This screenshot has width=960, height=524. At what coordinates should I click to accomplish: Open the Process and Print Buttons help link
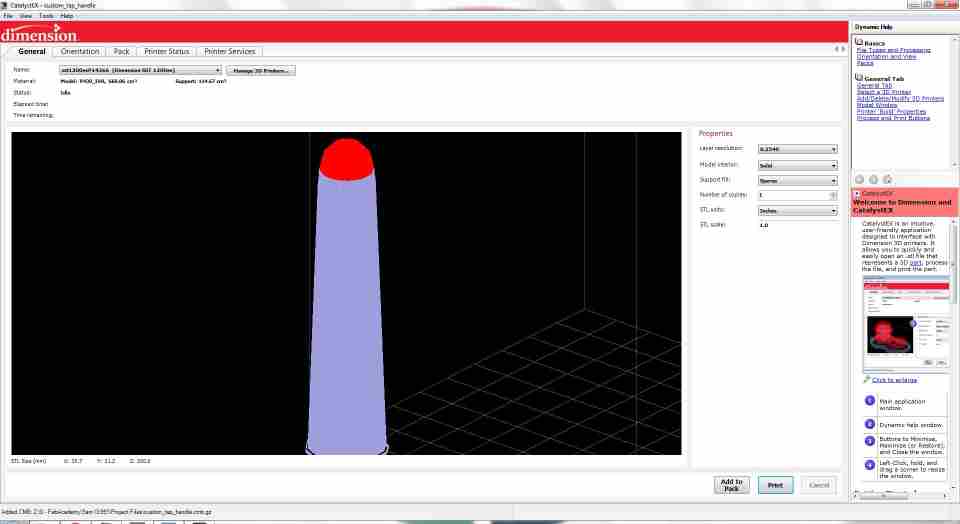893,118
